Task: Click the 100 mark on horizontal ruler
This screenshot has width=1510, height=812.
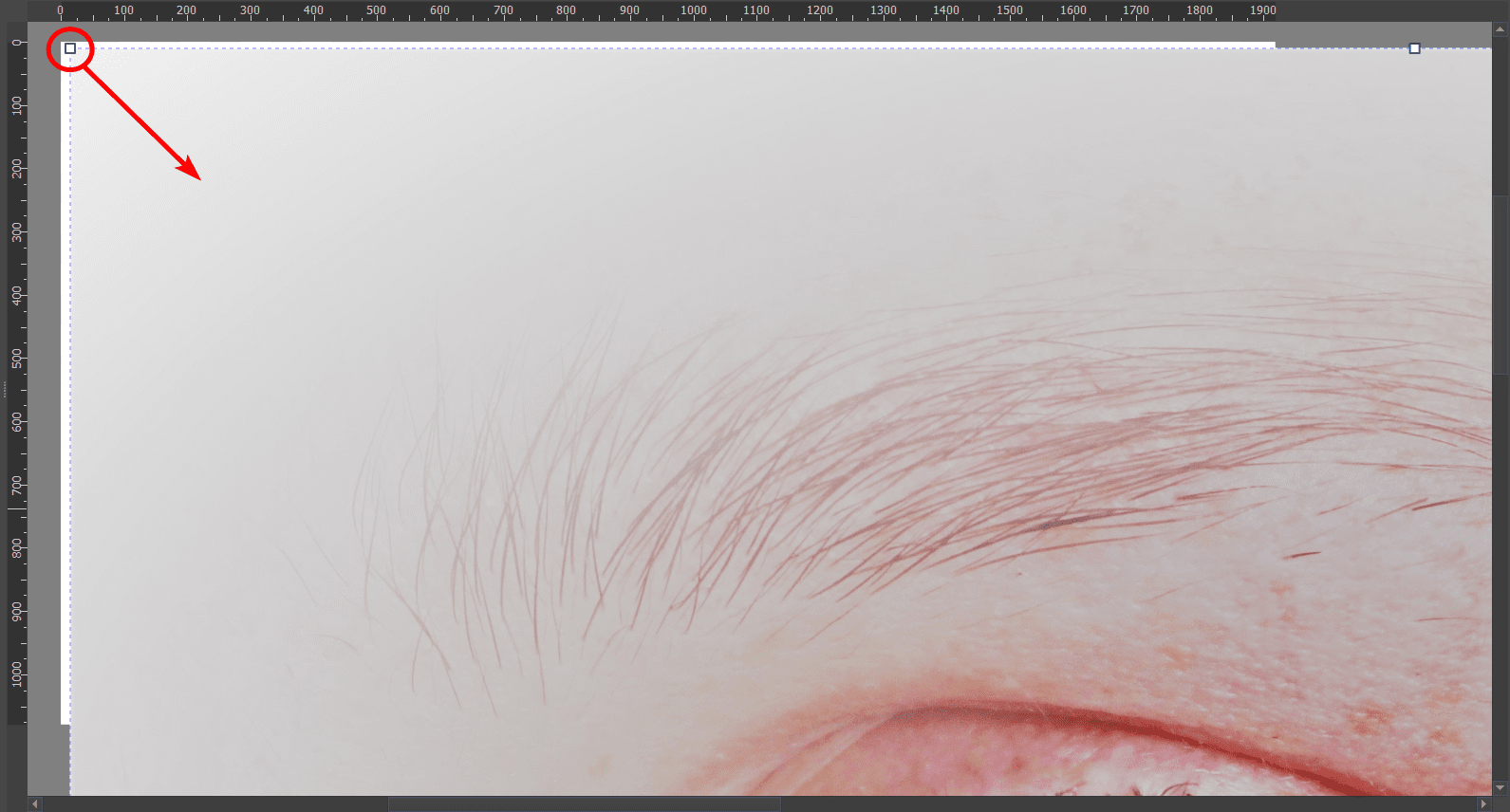Action: click(123, 10)
